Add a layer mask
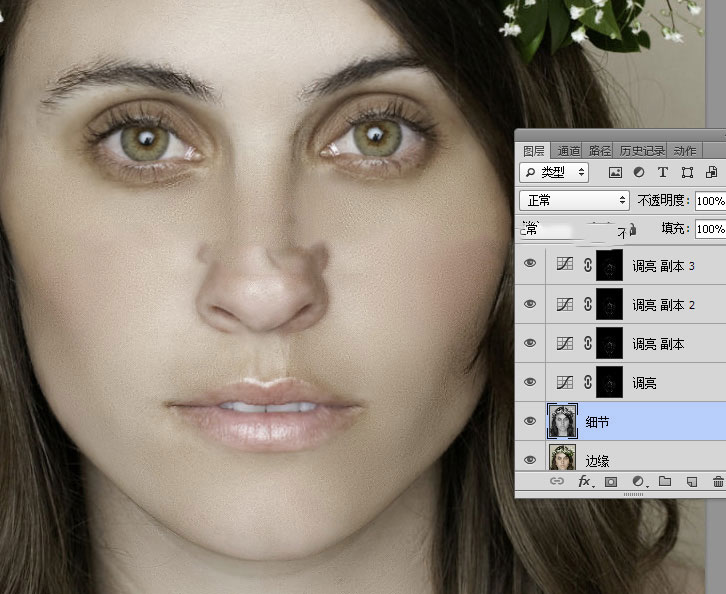This screenshot has width=726, height=594. pyautogui.click(x=611, y=482)
